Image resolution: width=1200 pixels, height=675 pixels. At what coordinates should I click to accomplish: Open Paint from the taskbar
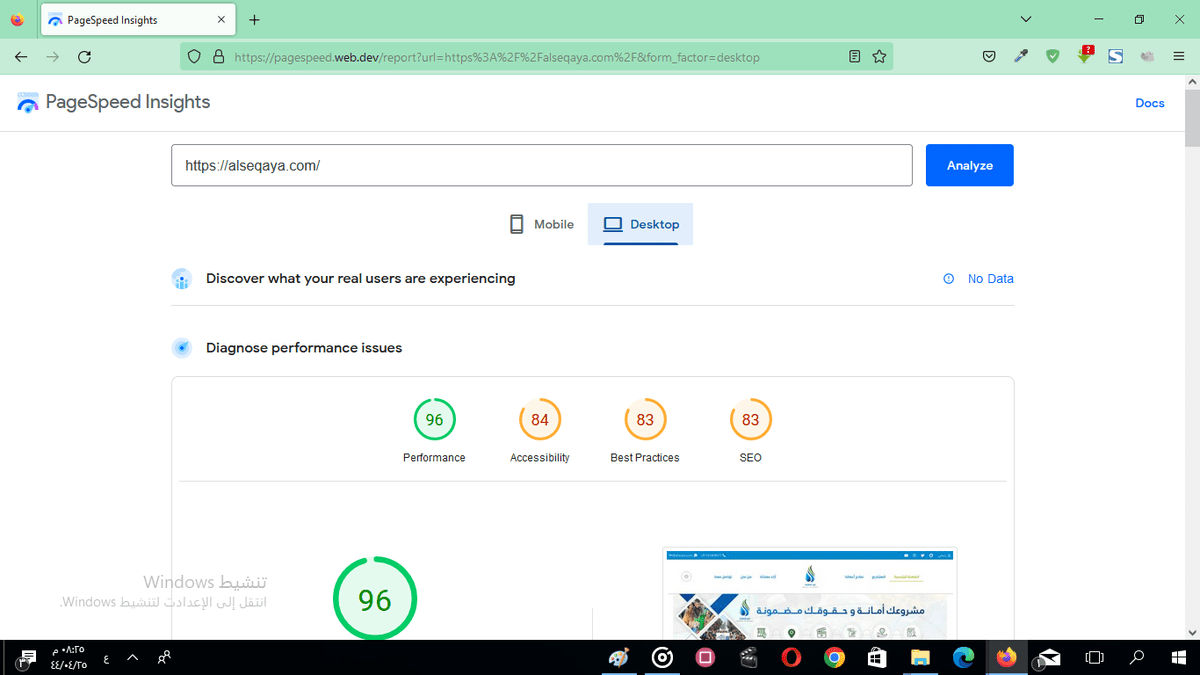pyautogui.click(x=619, y=657)
